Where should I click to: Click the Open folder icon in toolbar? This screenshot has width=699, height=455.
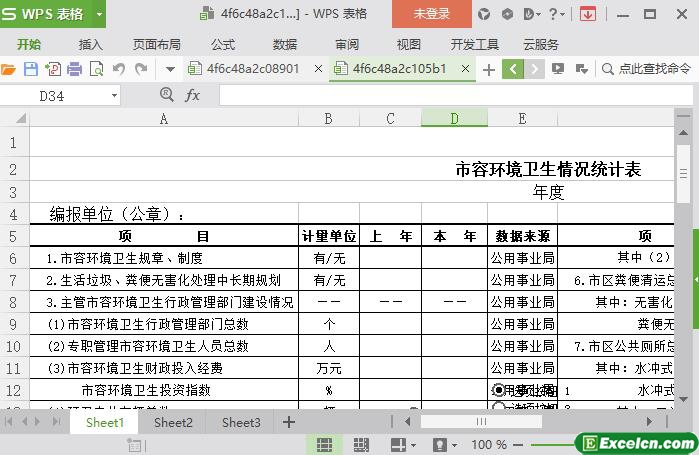[x=8, y=69]
